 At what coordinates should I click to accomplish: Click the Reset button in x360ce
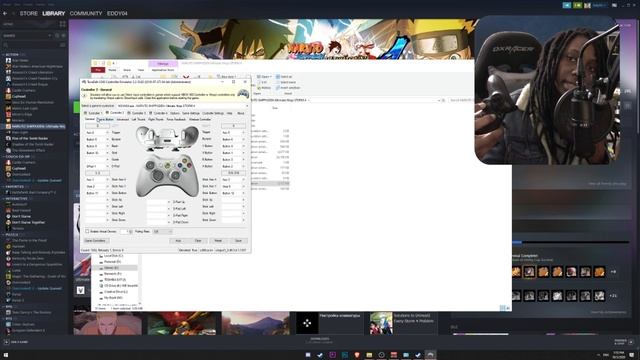click(218, 241)
